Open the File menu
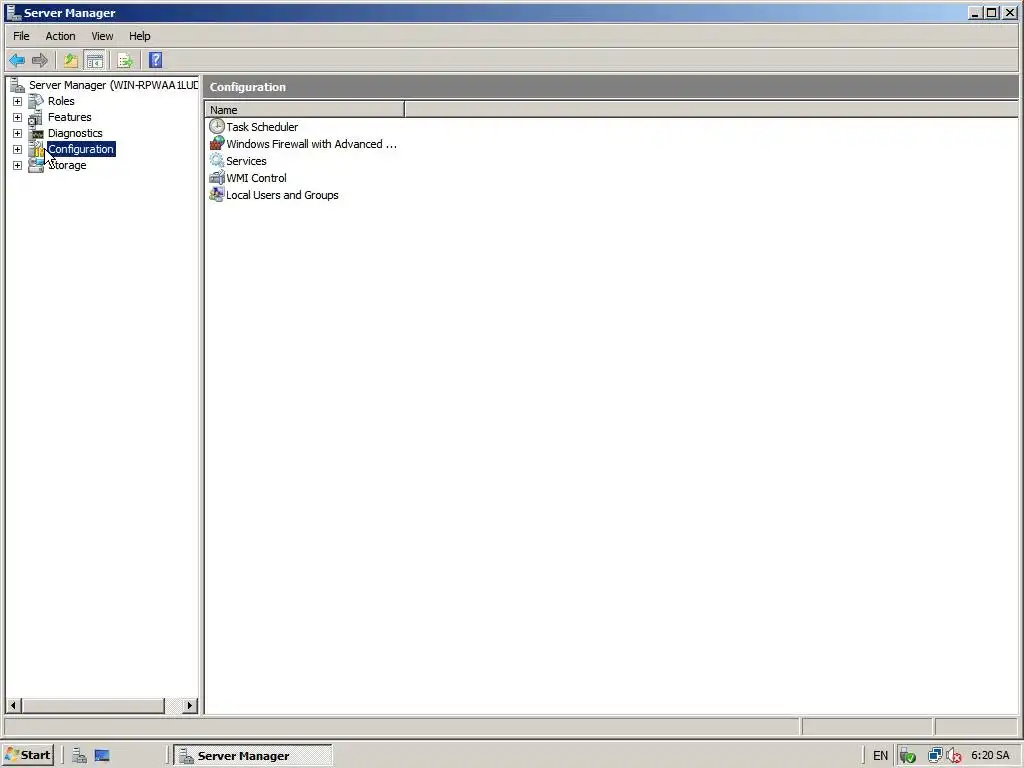Image resolution: width=1024 pixels, height=768 pixels. click(x=21, y=36)
